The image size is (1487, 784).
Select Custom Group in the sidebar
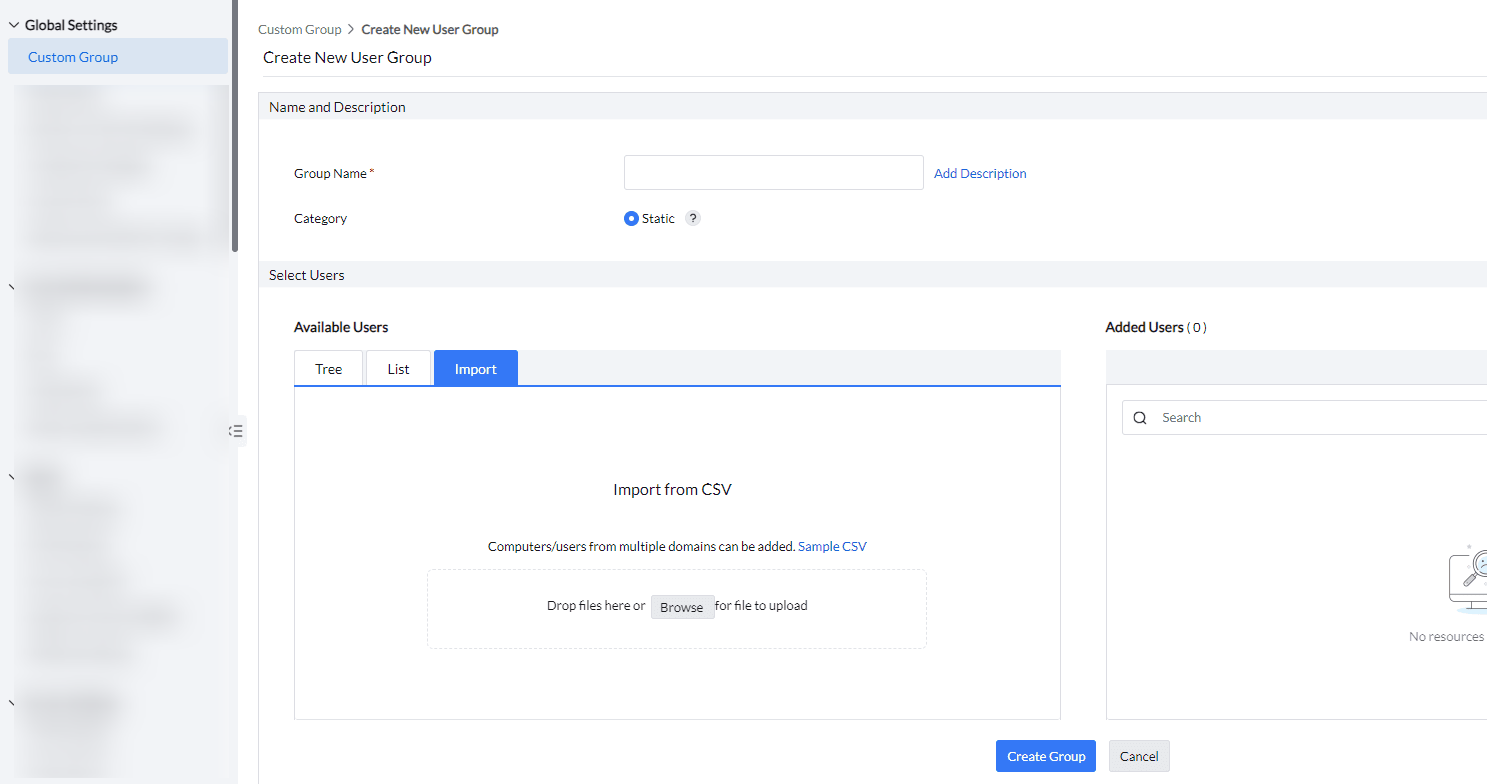coord(72,57)
